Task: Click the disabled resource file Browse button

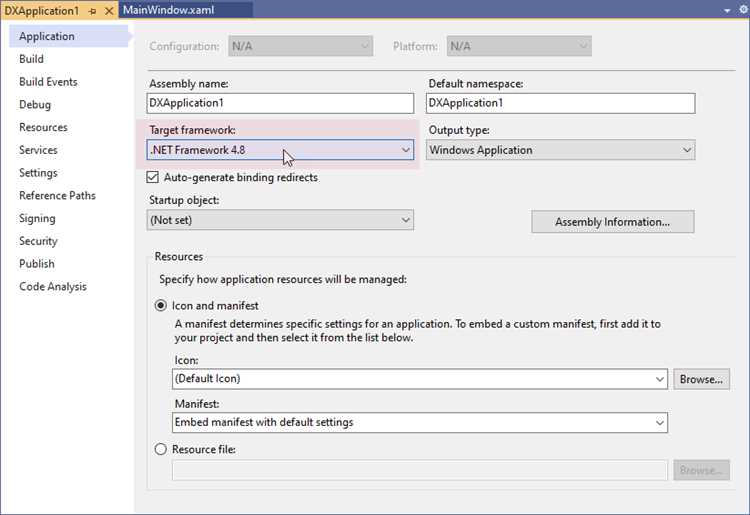Action: point(701,470)
